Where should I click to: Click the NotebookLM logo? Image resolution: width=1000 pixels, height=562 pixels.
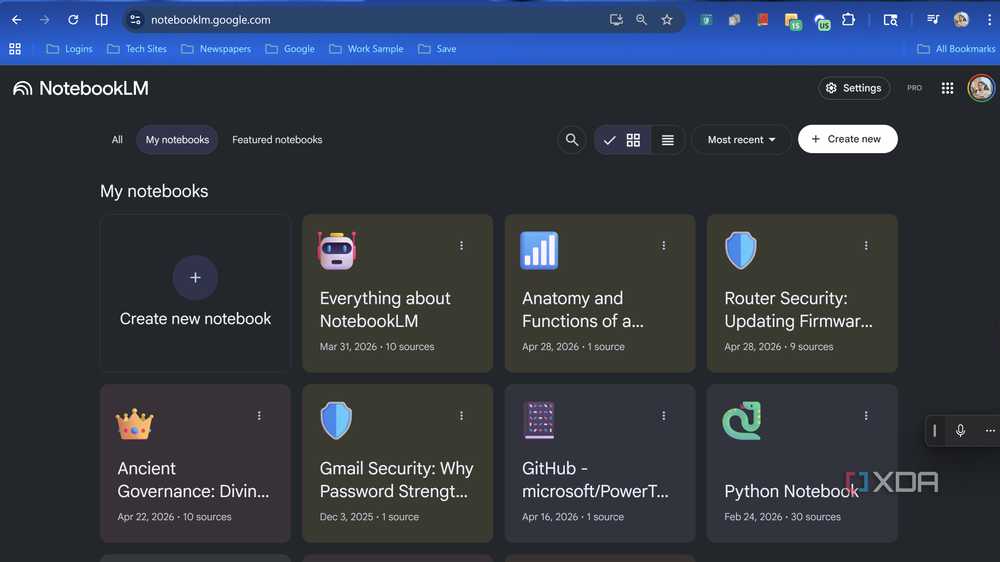tap(80, 88)
